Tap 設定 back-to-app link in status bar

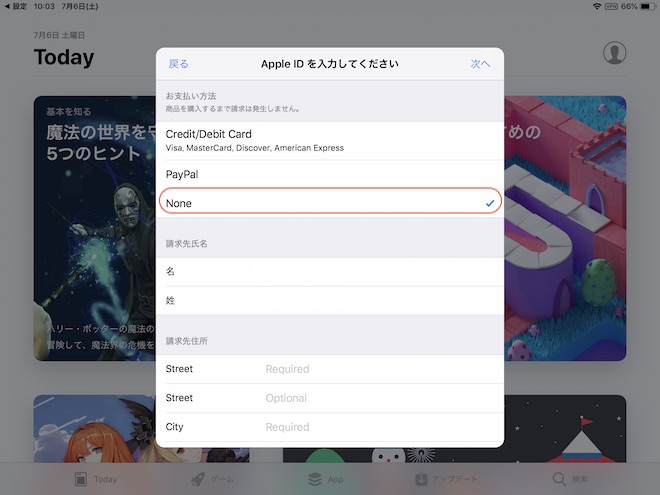16,6
